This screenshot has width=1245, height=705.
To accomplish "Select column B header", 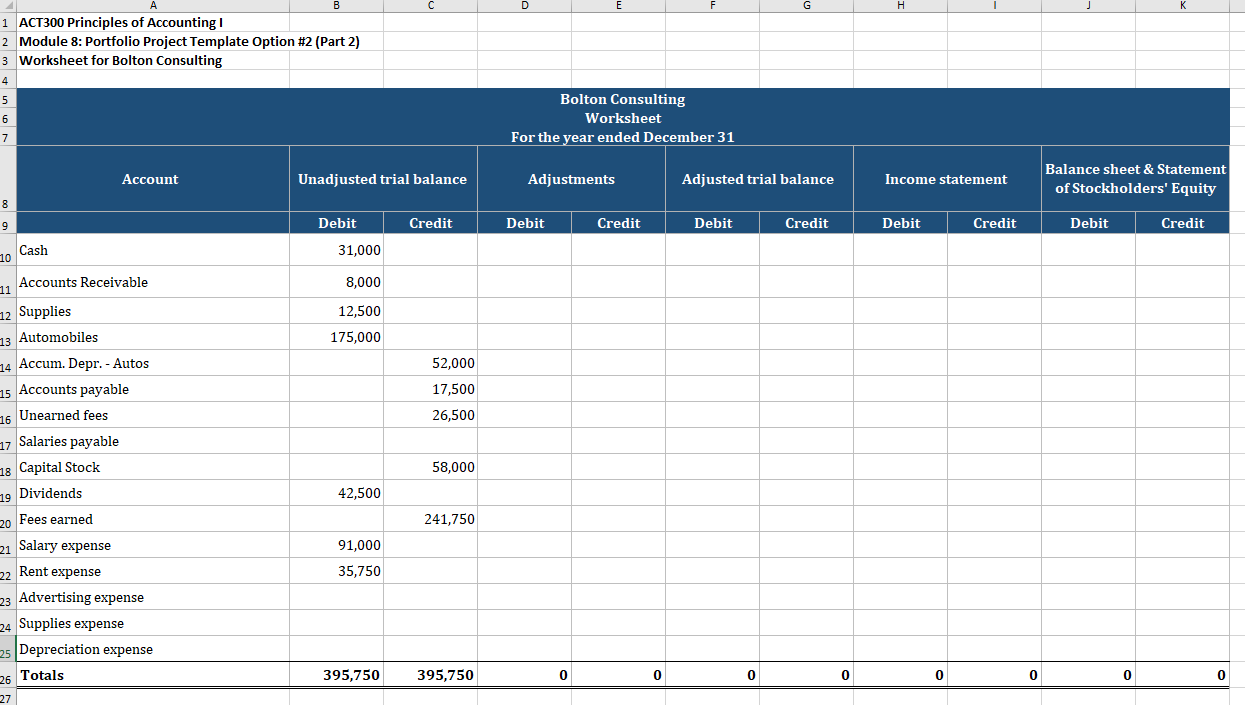I will pyautogui.click(x=336, y=5).
